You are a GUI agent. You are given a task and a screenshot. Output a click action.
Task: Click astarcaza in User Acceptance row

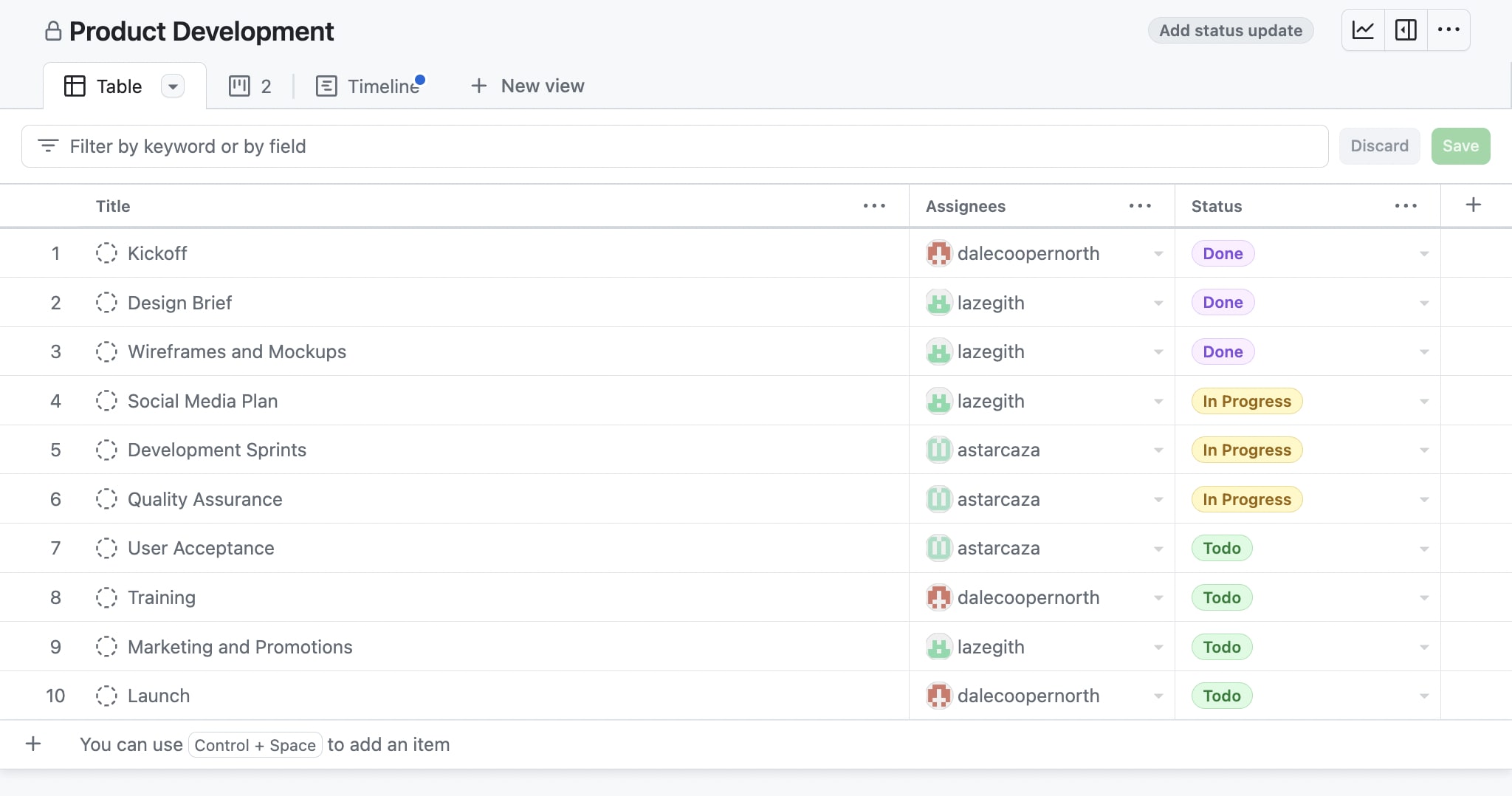coord(998,548)
